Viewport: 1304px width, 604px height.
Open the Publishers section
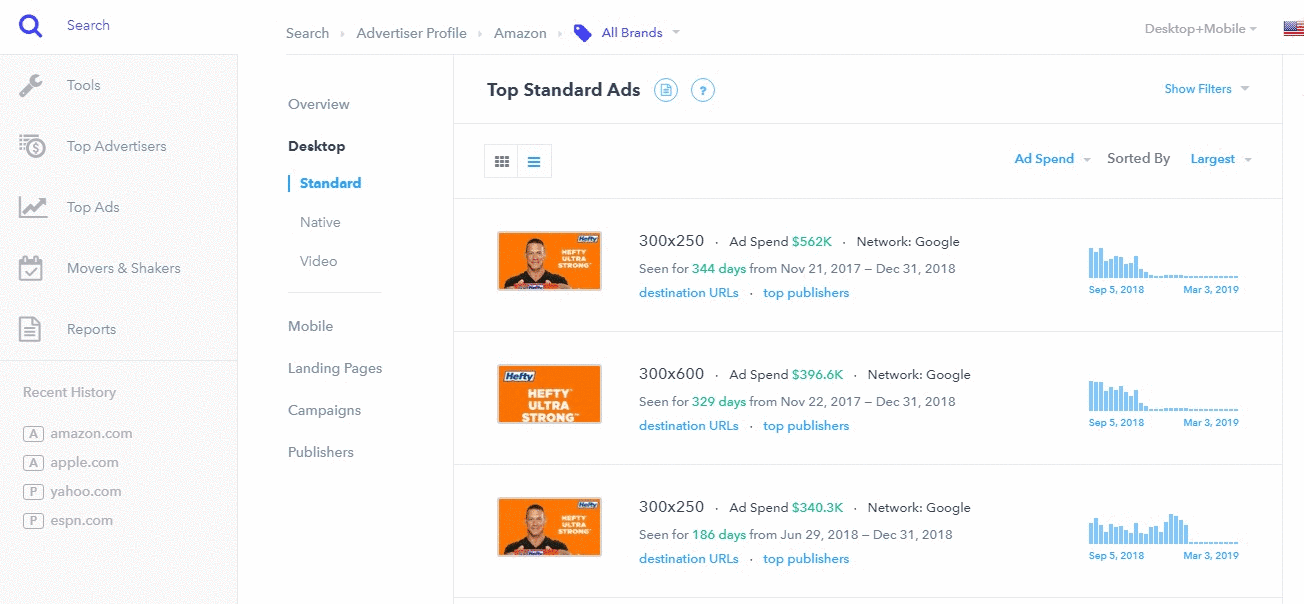321,452
